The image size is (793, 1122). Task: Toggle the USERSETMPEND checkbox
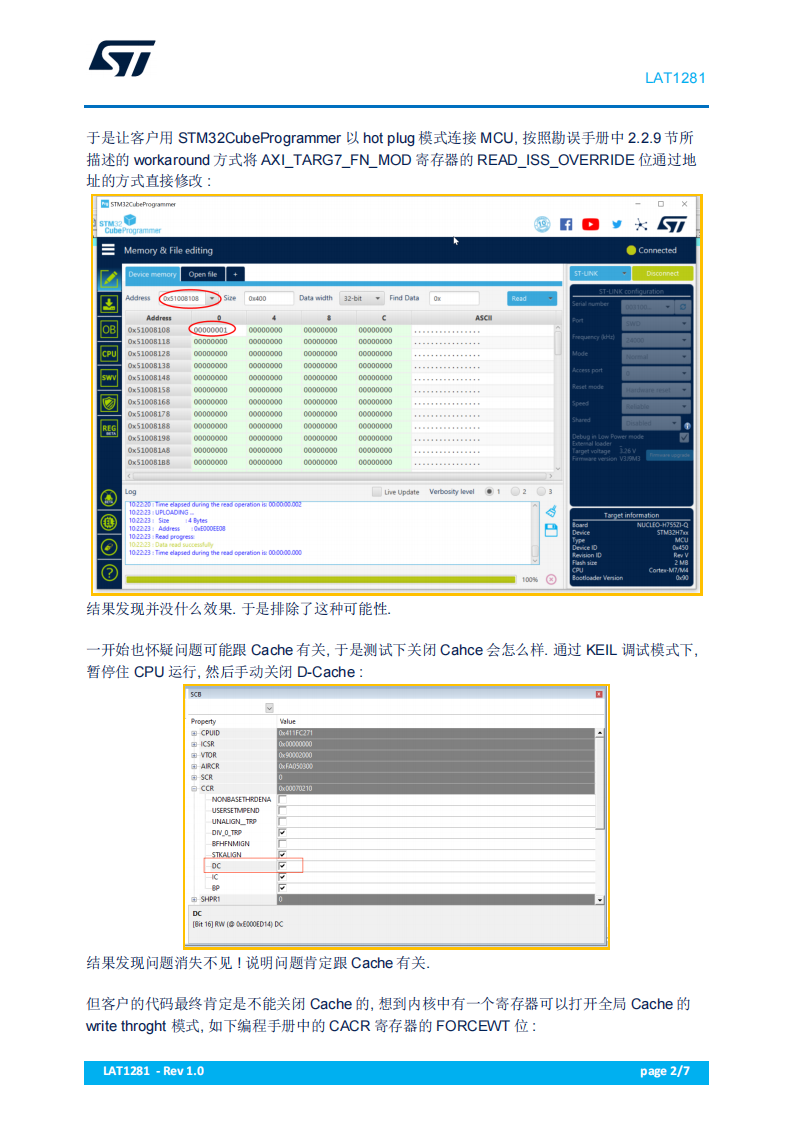(282, 811)
